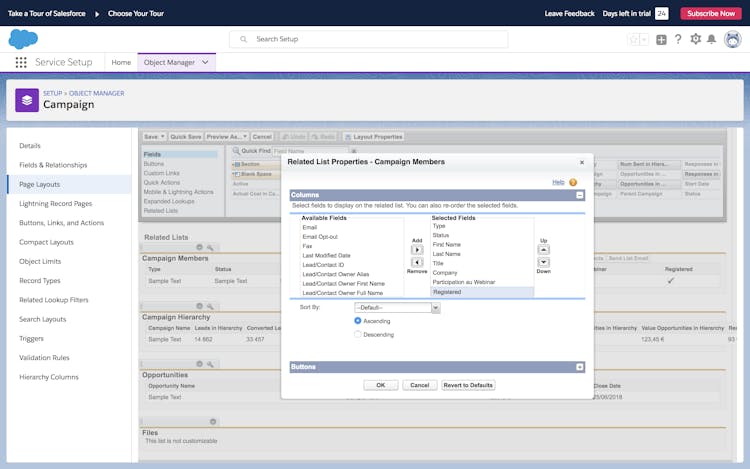The width and height of the screenshot is (750, 469).
Task: Move selected field Up with arrow
Action: pos(543,250)
